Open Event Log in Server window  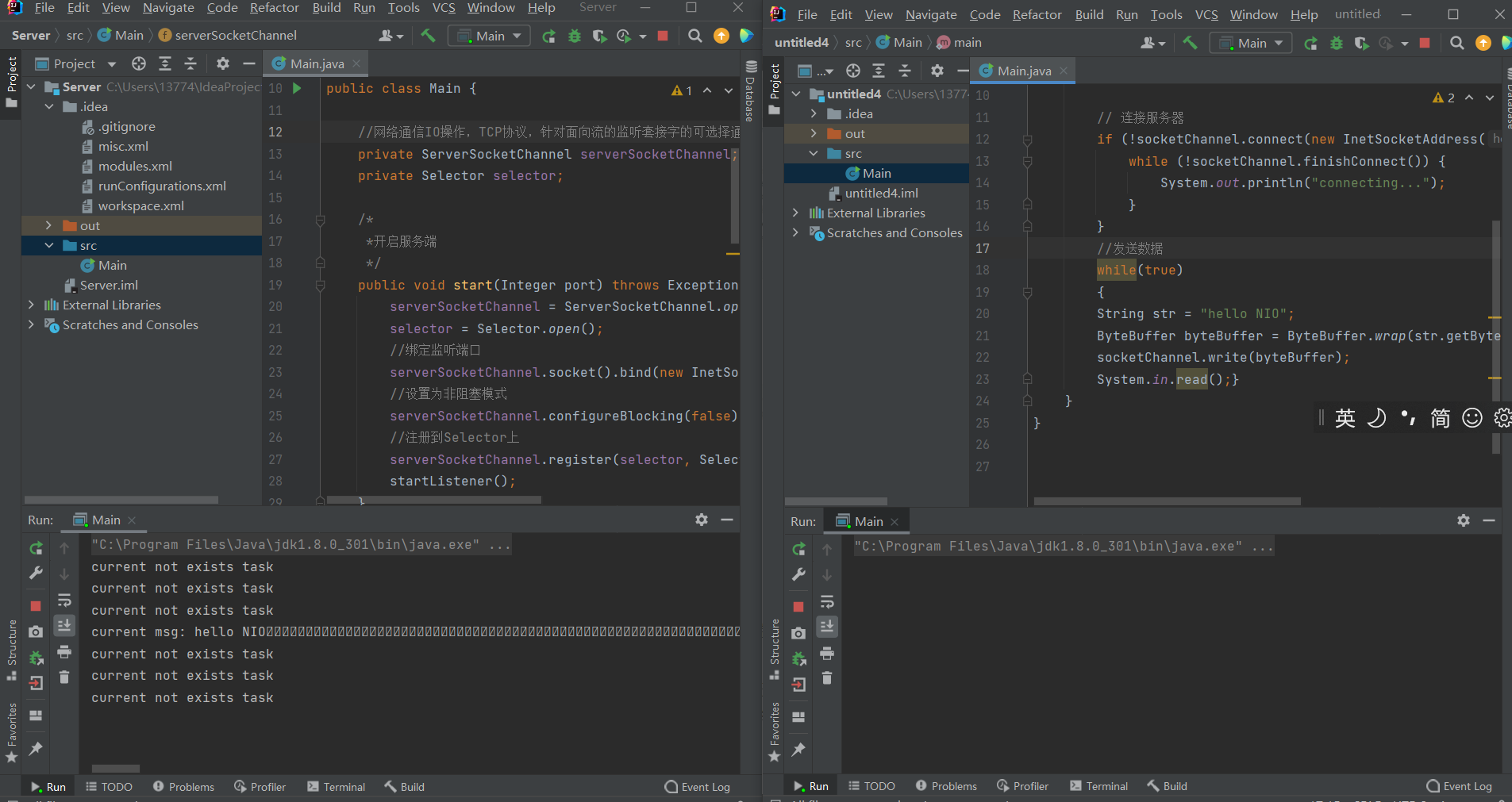click(698, 787)
